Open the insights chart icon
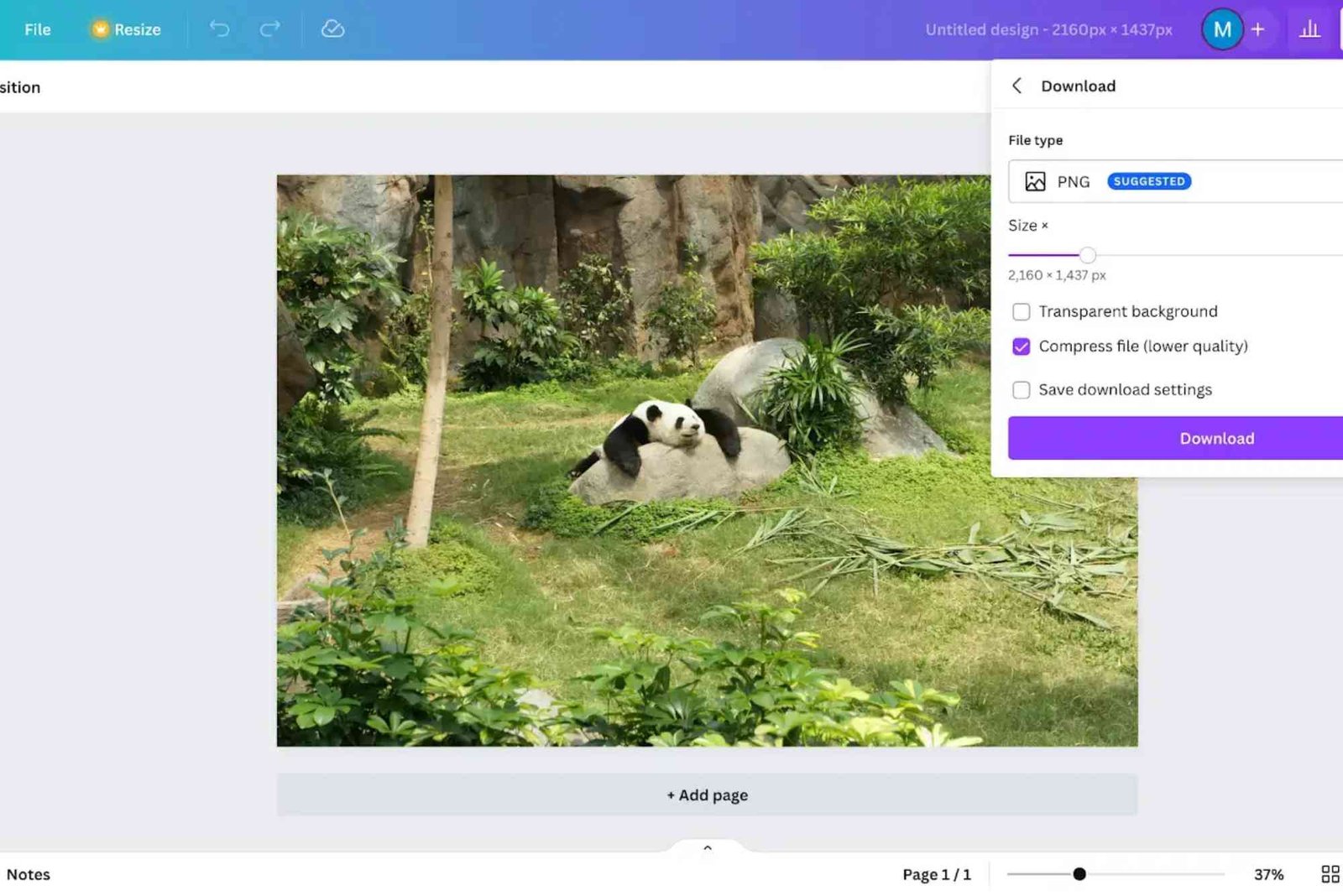Screen dimensions: 1343x896 (x=1309, y=29)
